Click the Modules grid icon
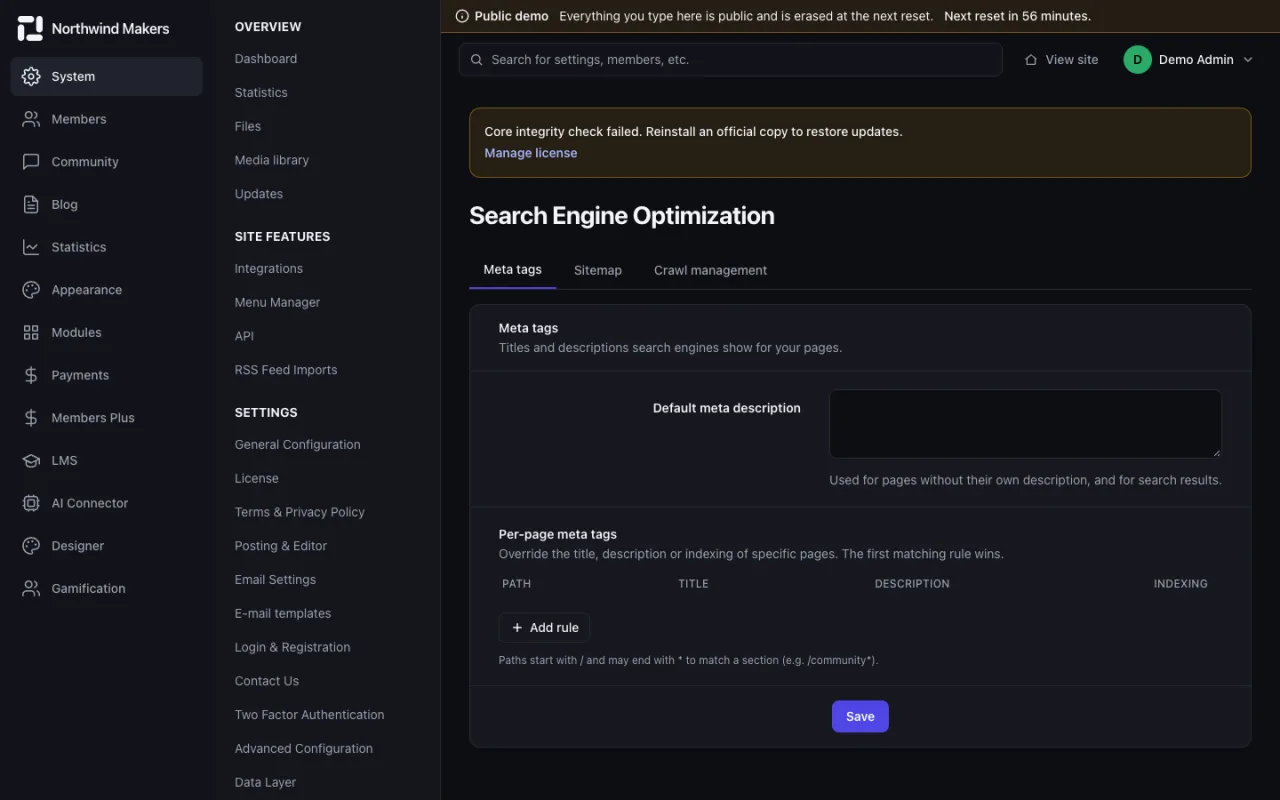 tap(31, 332)
